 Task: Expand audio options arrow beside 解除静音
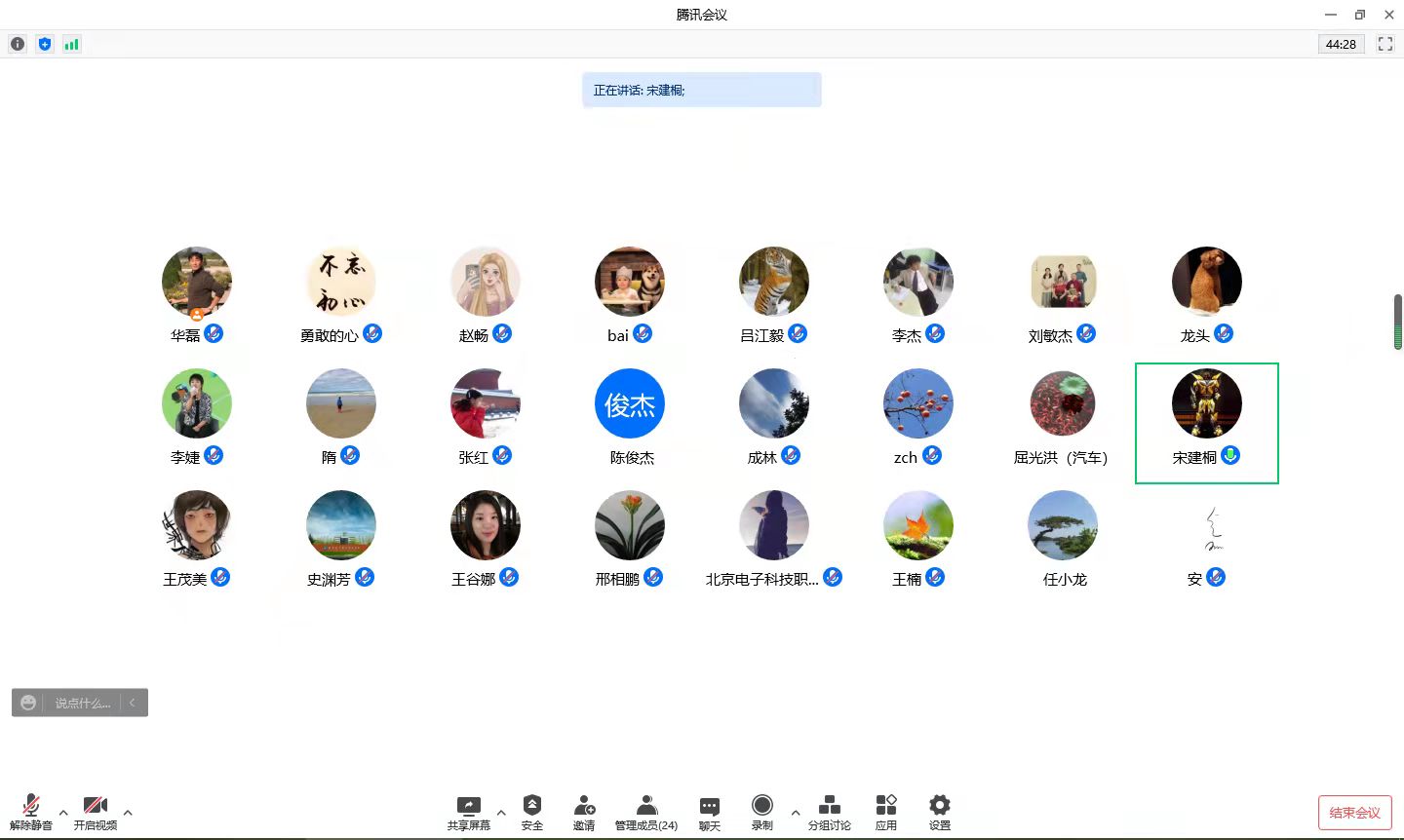click(63, 812)
